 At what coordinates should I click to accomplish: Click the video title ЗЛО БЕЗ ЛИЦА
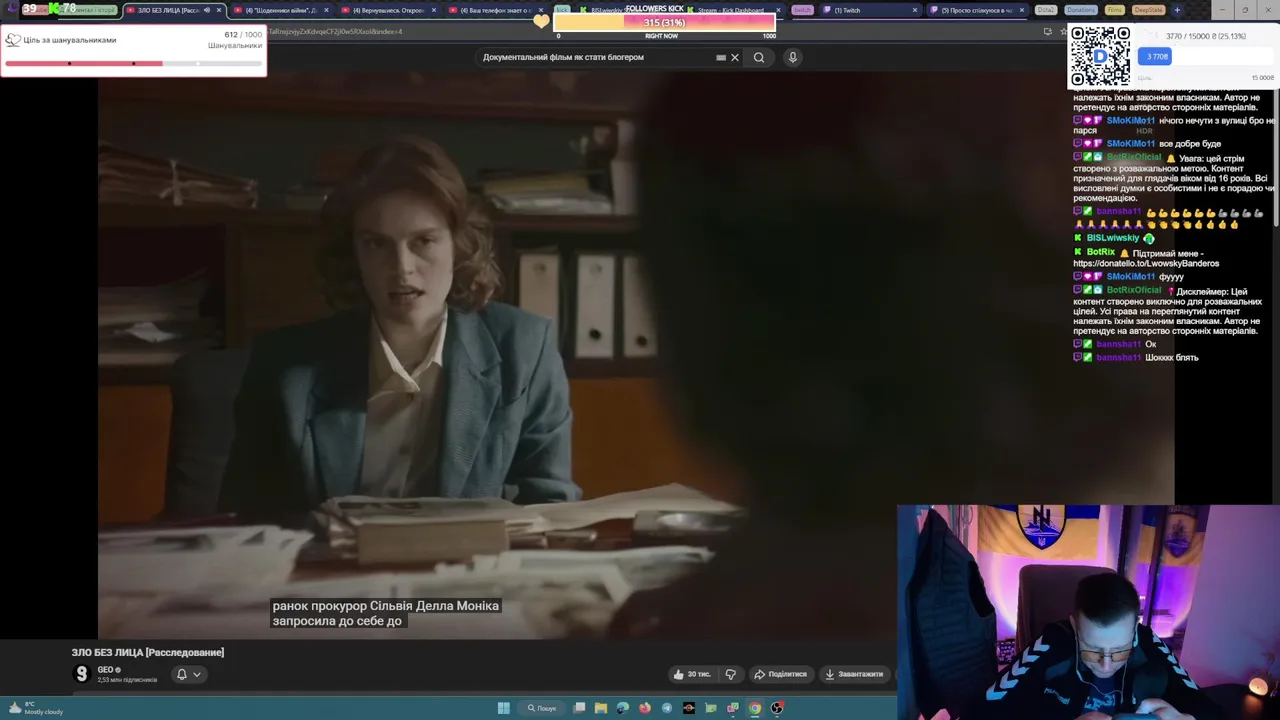(x=148, y=652)
